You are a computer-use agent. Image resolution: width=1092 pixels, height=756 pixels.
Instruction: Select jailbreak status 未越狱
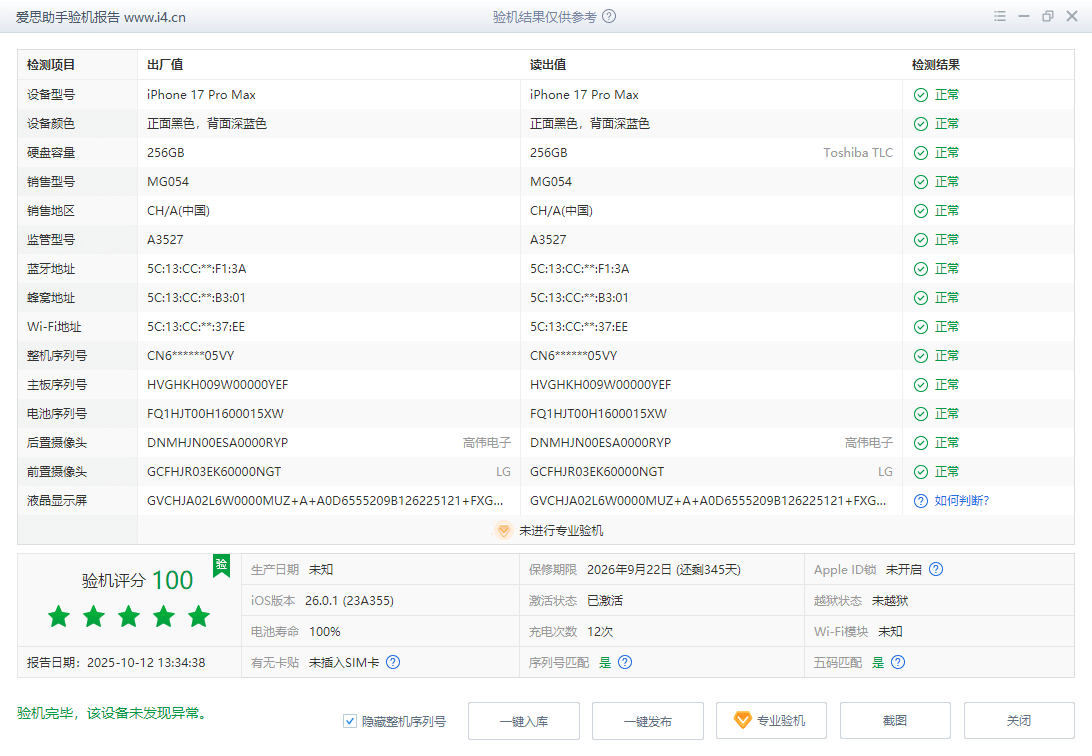pyautogui.click(x=890, y=601)
